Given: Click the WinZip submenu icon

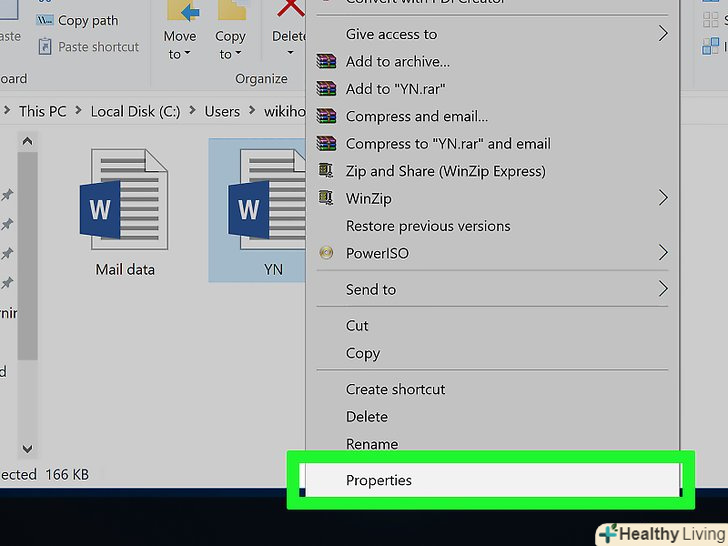Looking at the screenshot, I should click(x=325, y=198).
